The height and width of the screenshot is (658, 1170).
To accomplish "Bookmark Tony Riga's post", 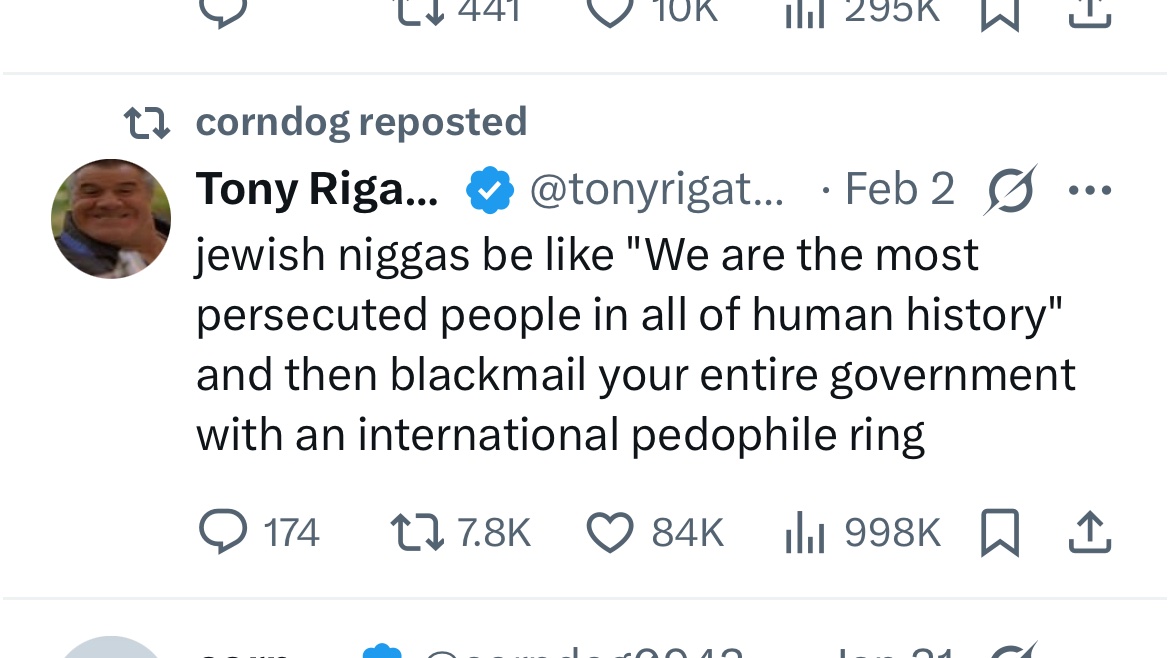I will click(999, 532).
